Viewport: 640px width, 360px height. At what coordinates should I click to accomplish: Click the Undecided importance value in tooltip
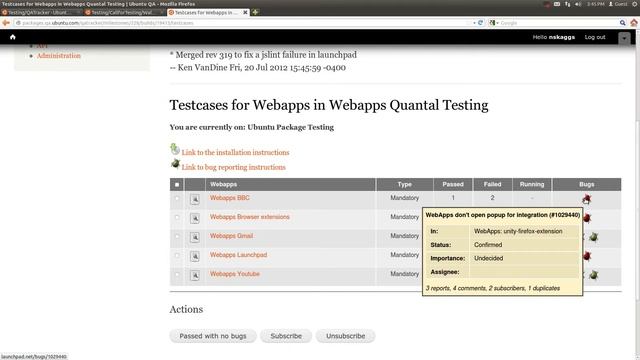point(489,258)
